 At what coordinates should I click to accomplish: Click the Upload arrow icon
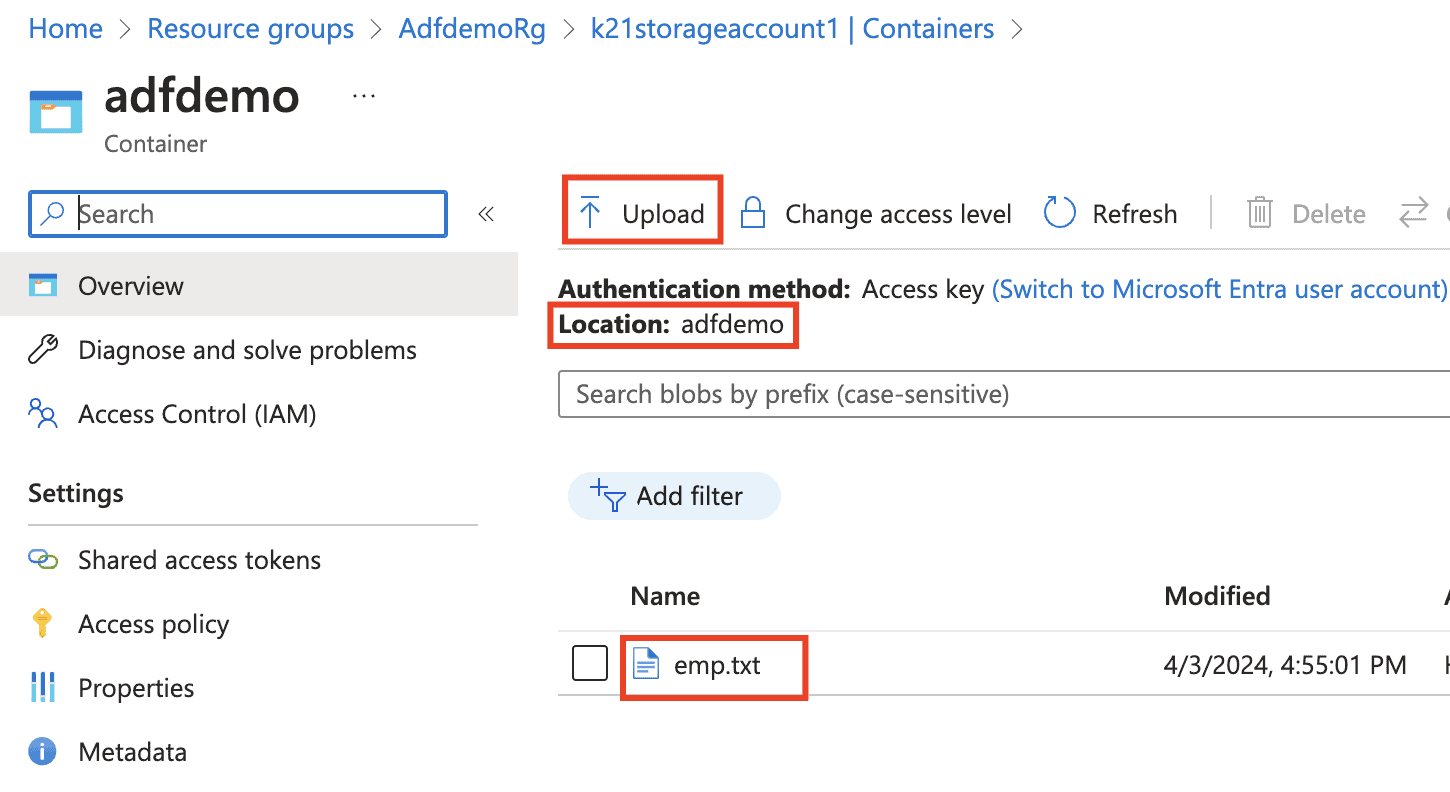click(590, 213)
